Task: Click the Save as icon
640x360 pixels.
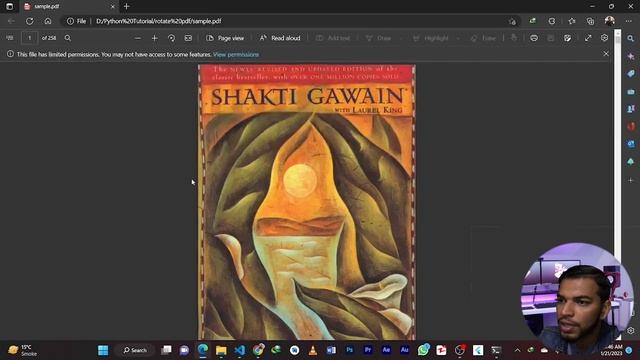Action: [x=567, y=38]
